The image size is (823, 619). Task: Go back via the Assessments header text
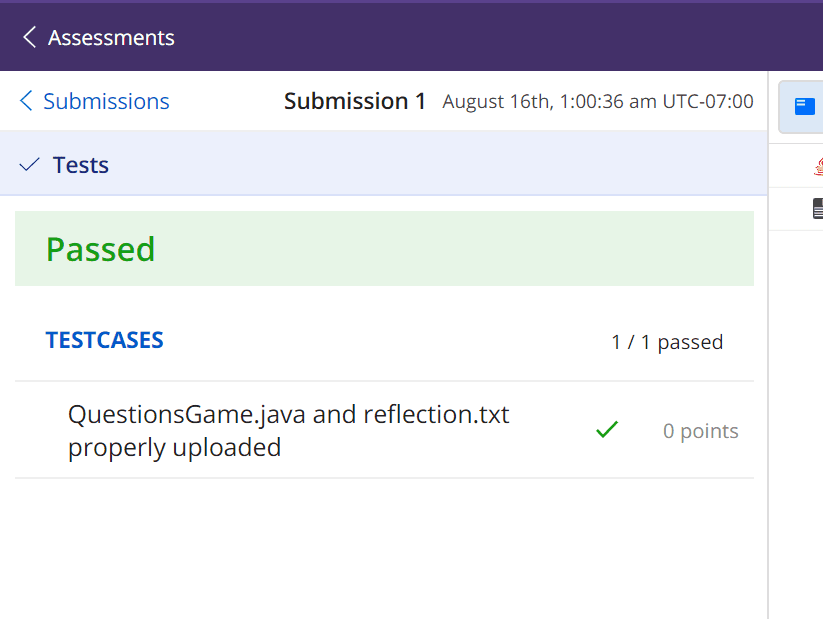click(x=111, y=38)
